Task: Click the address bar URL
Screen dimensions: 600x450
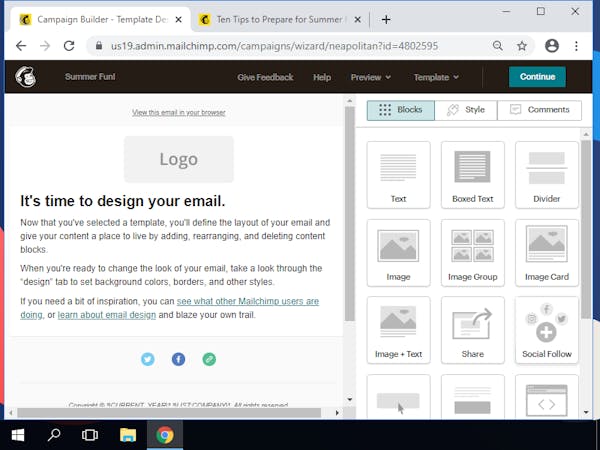Action: pyautogui.click(x=274, y=46)
